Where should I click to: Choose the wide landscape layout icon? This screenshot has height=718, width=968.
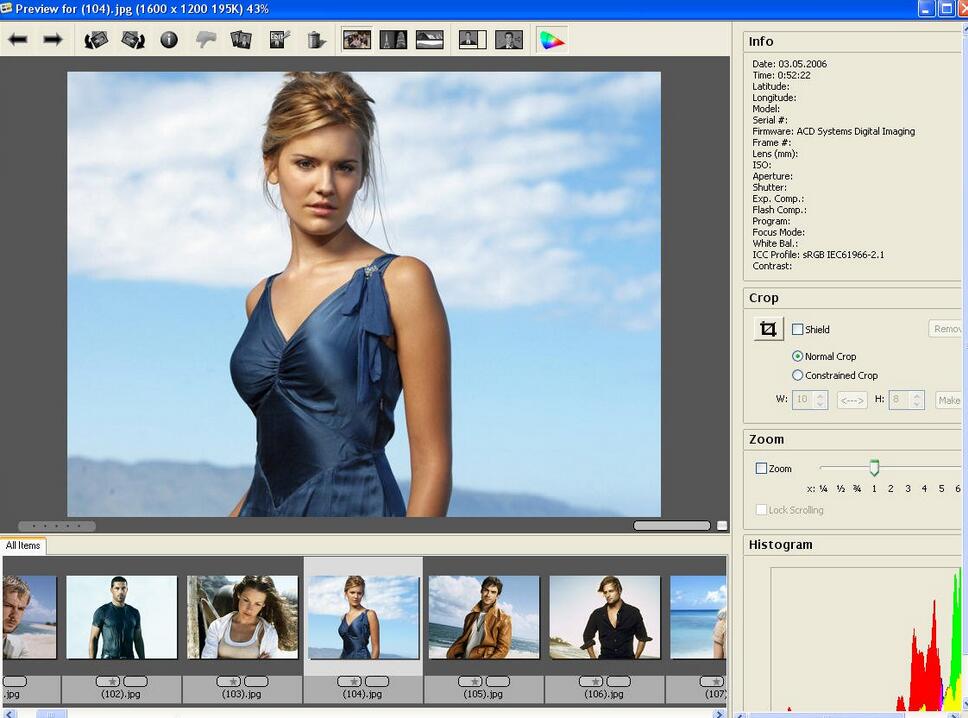point(430,40)
